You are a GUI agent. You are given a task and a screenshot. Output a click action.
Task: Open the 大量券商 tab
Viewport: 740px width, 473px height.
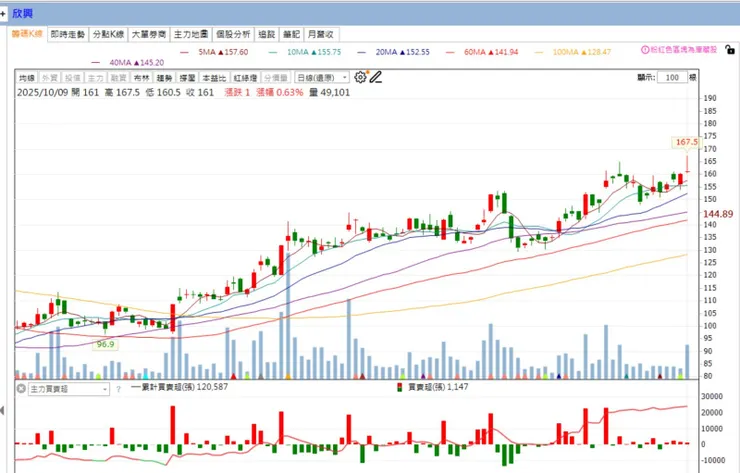pyautogui.click(x=149, y=34)
